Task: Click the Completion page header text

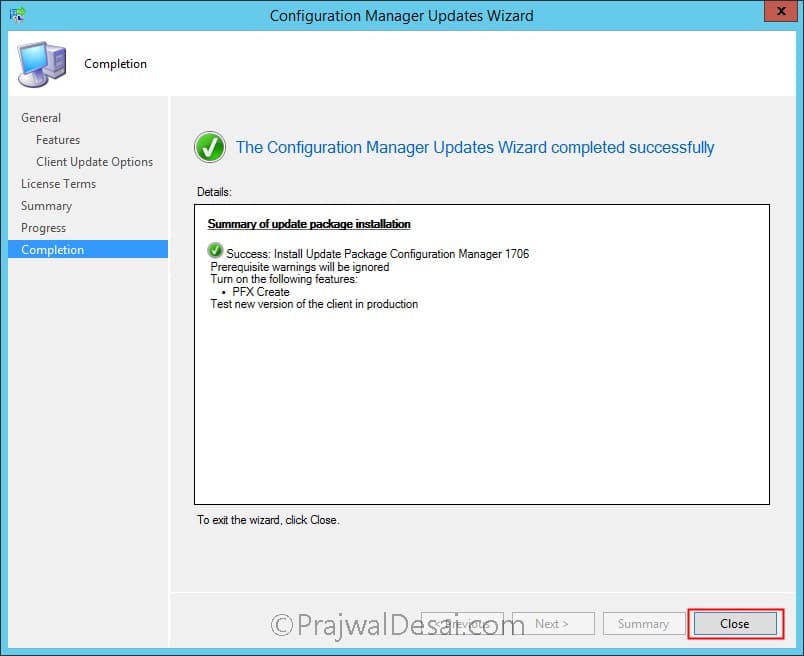Action: point(115,64)
